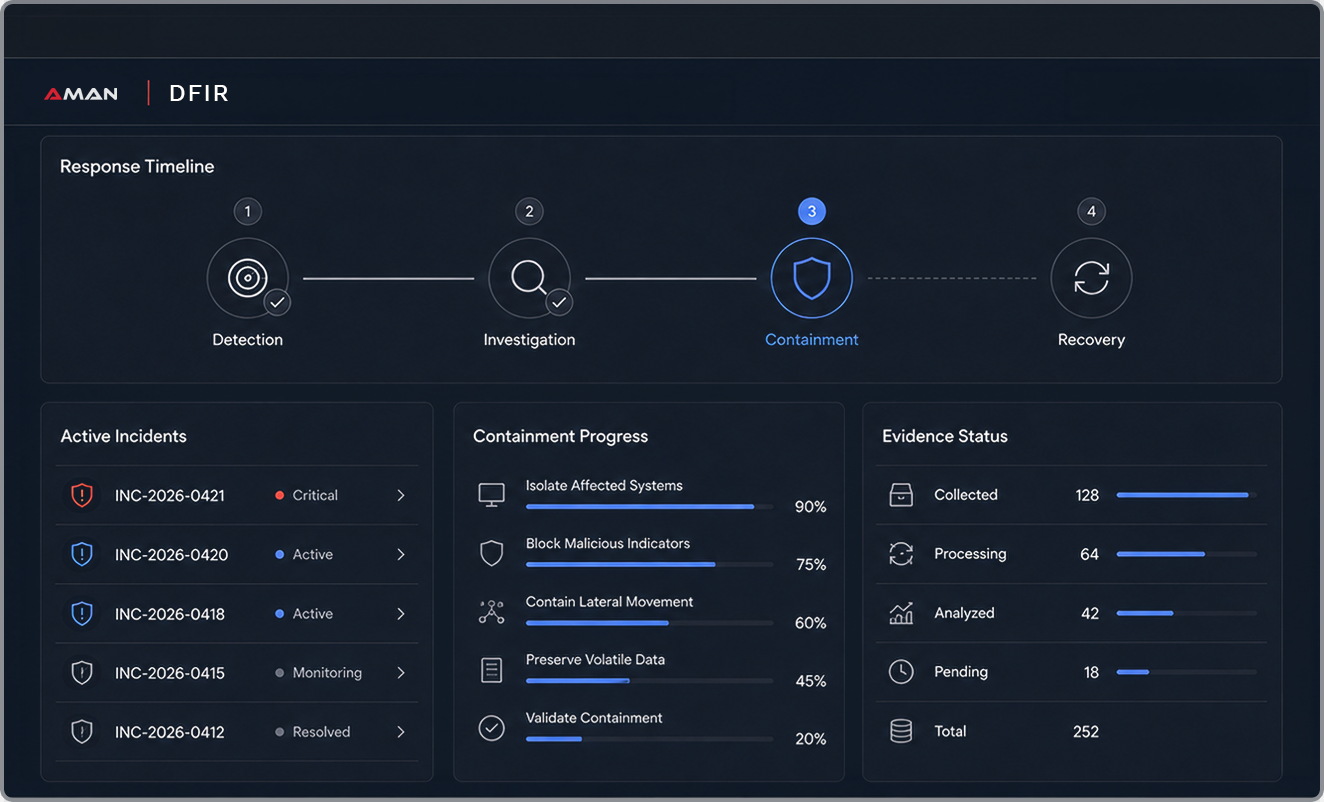The image size is (1324, 802).
Task: Click the Detection stage label
Action: pyautogui.click(x=247, y=340)
